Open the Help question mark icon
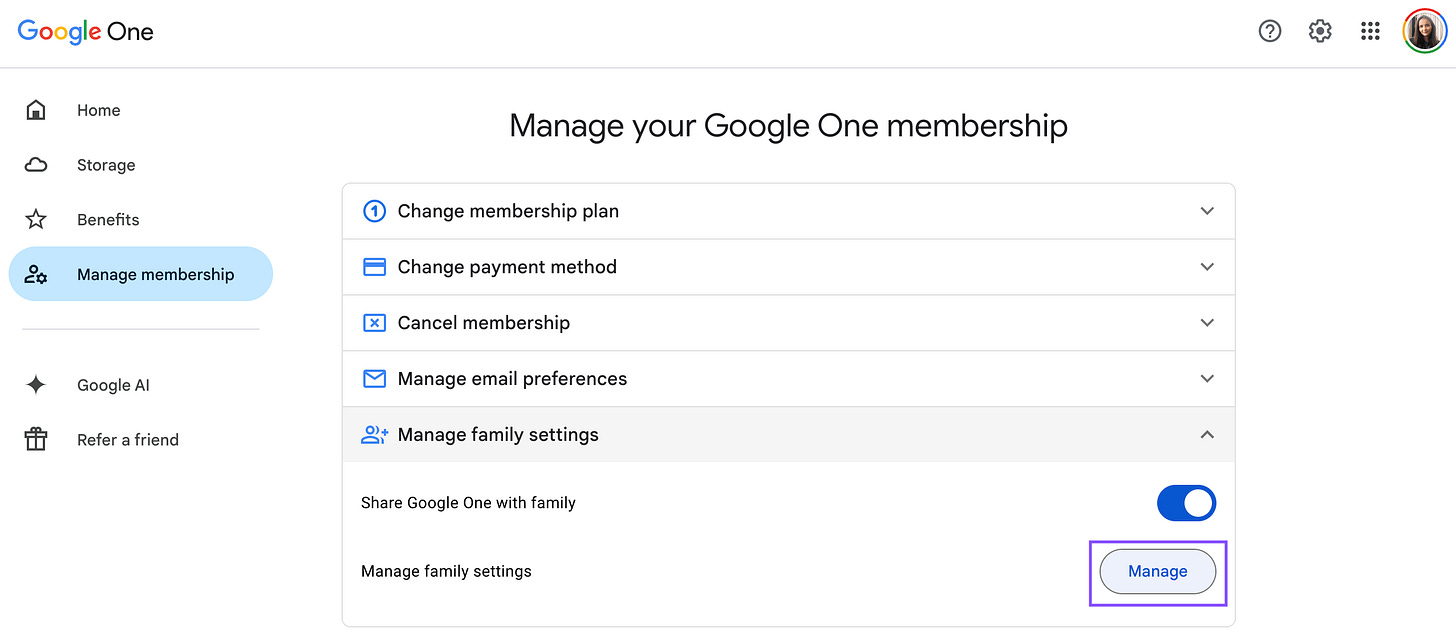1456x632 pixels. tap(1270, 31)
